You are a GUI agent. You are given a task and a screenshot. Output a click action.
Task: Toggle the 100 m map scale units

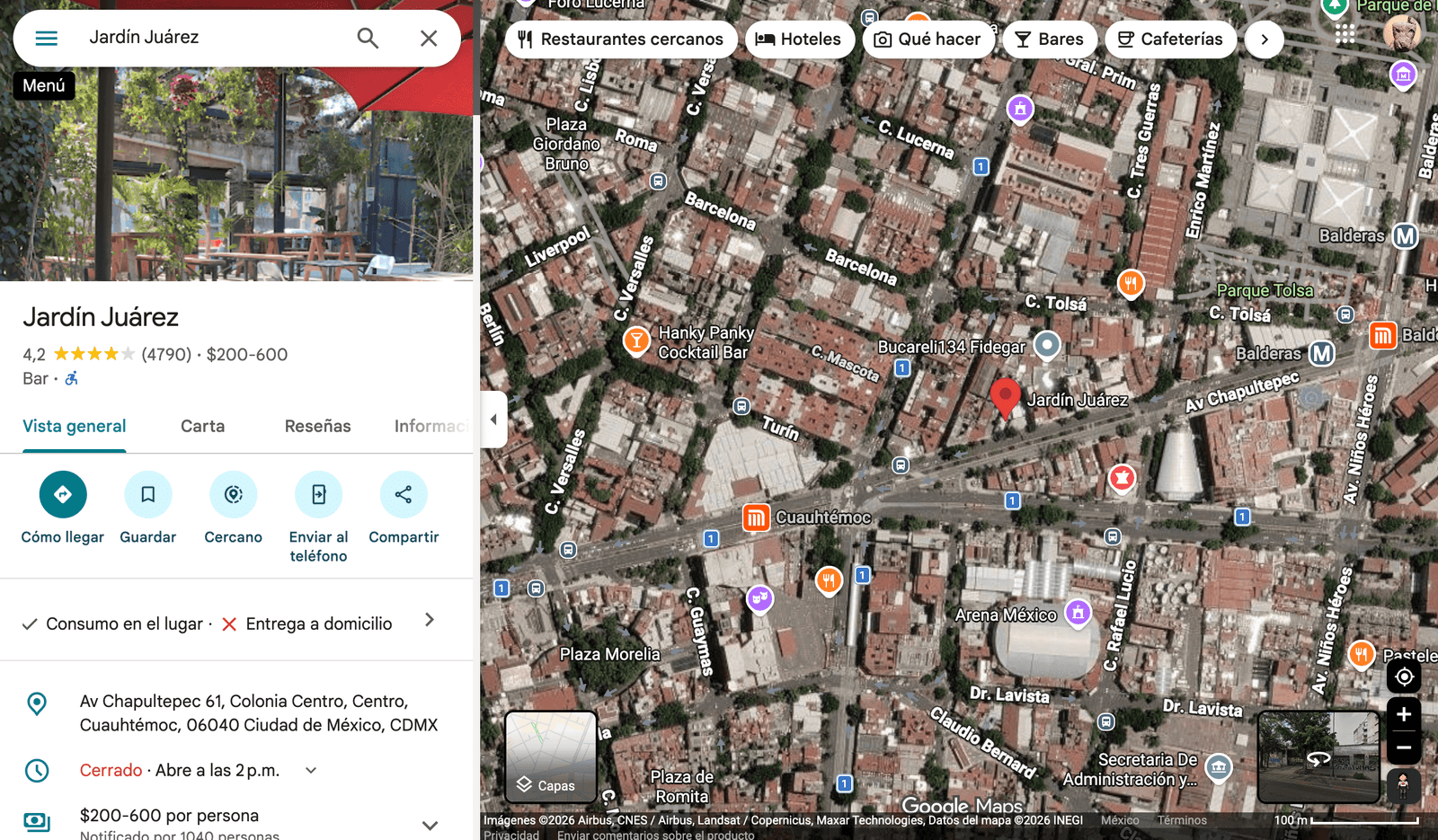point(1346,820)
